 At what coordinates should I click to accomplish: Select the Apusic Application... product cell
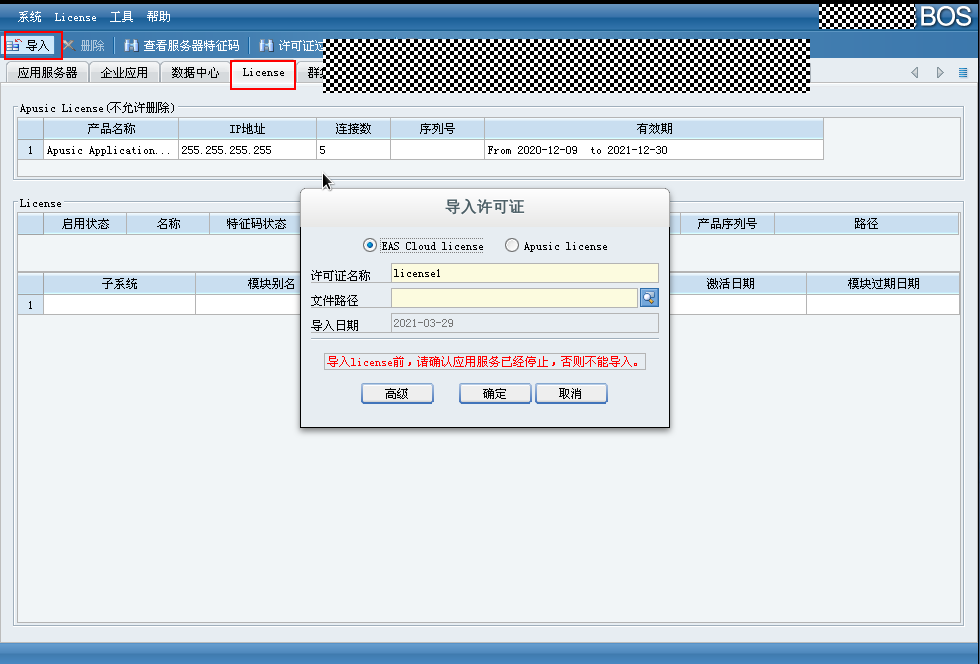click(x=111, y=150)
